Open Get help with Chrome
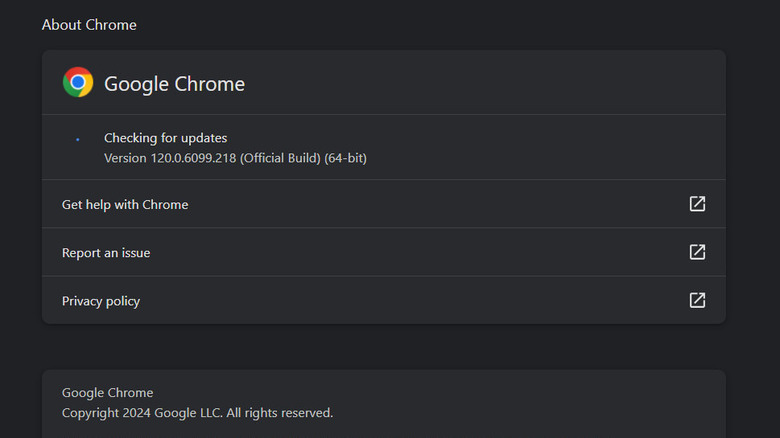The image size is (780, 438). [x=125, y=204]
